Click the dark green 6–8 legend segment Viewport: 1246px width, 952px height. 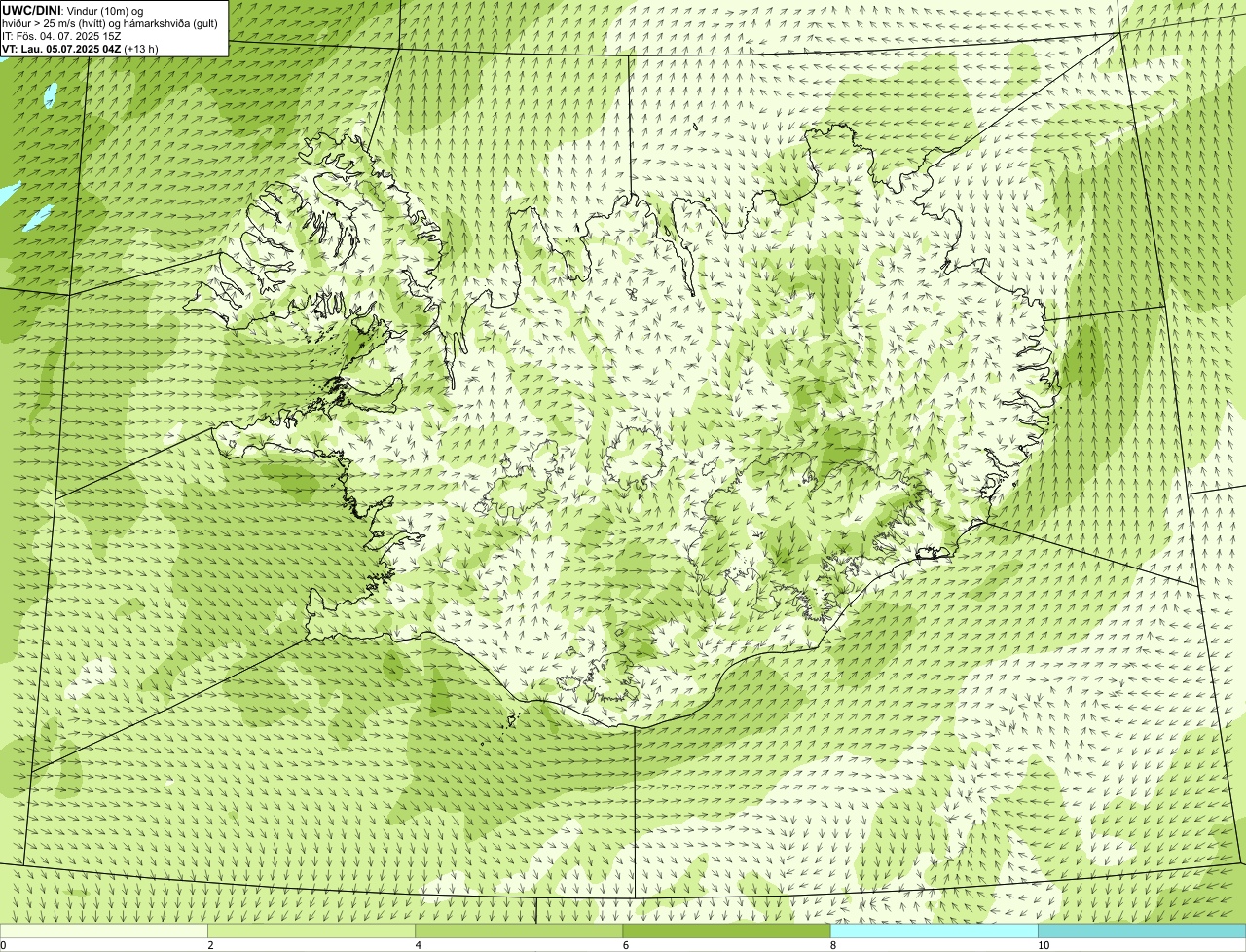[x=726, y=931]
